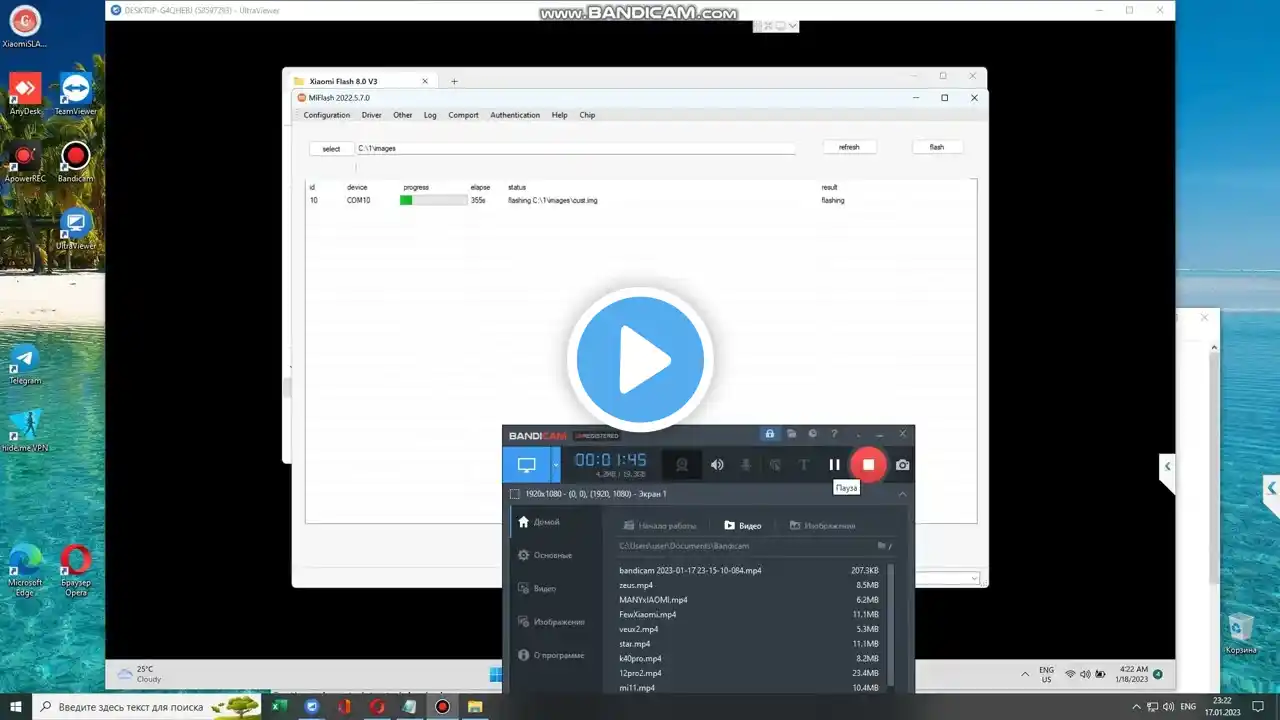
Task: Switch to the Изображения tab in Bandicam home
Action: point(822,525)
